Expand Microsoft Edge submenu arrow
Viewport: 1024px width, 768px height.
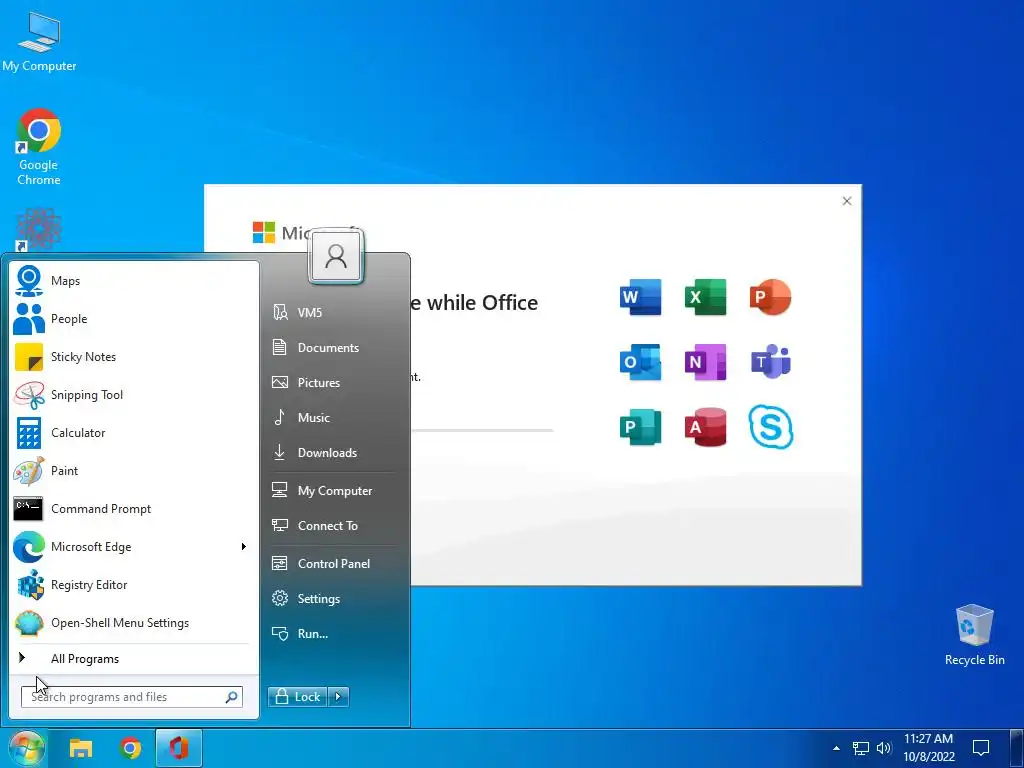pyautogui.click(x=244, y=547)
